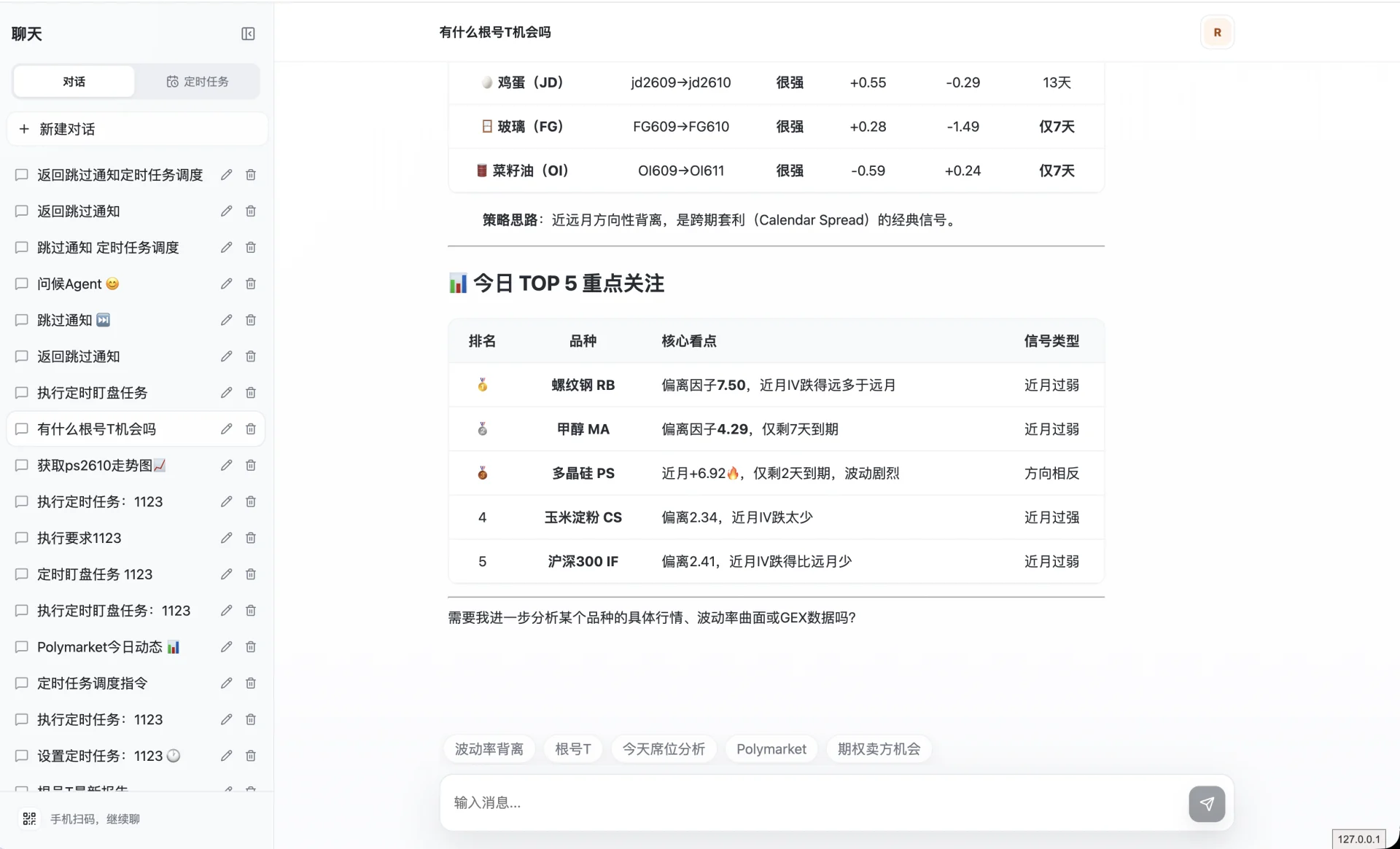Screen dimensions: 1400x849
Task: Click the 多晶硅 PS table cell
Action: pos(583,473)
